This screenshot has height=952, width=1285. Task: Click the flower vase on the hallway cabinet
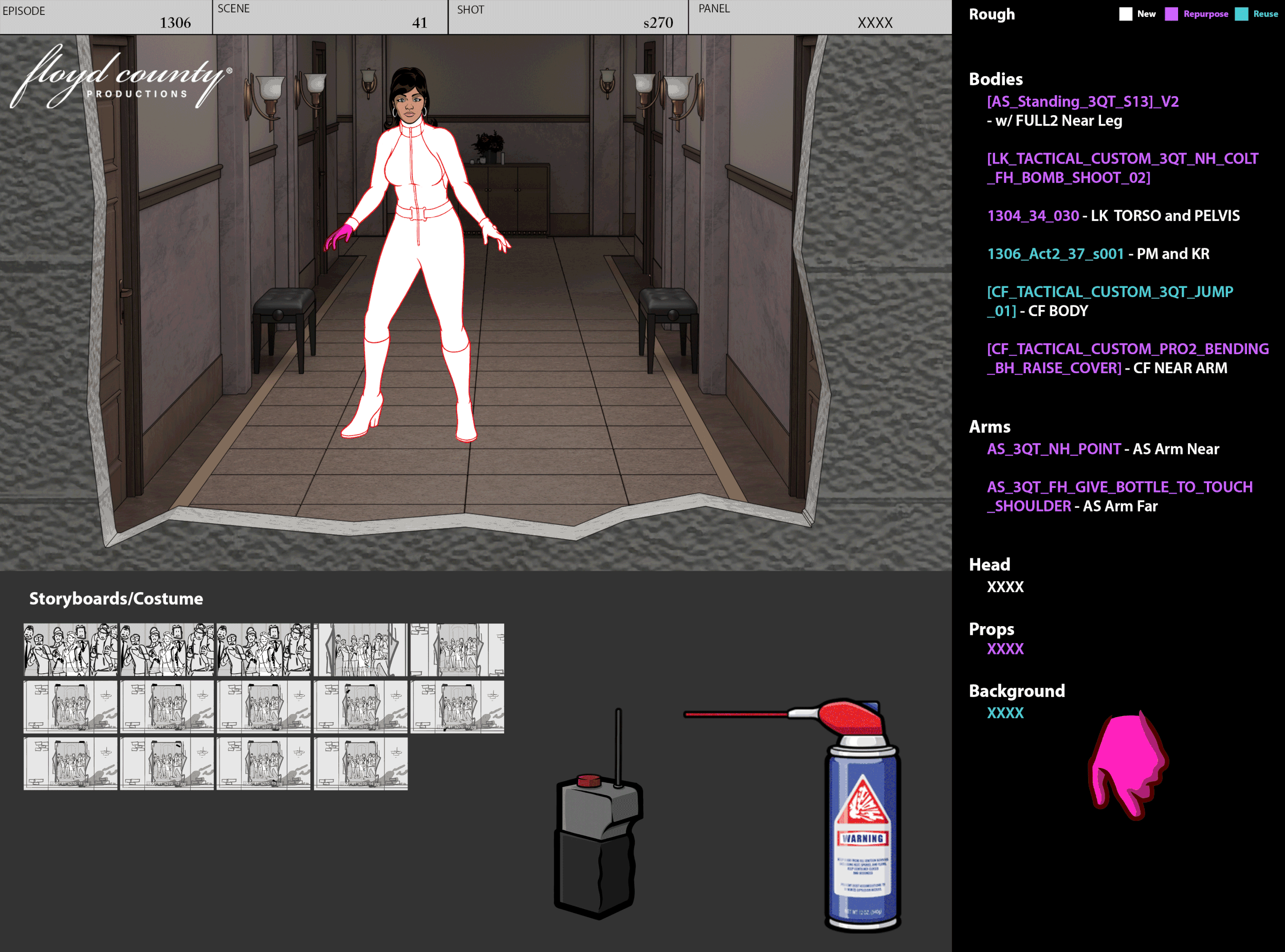pyautogui.click(x=489, y=147)
